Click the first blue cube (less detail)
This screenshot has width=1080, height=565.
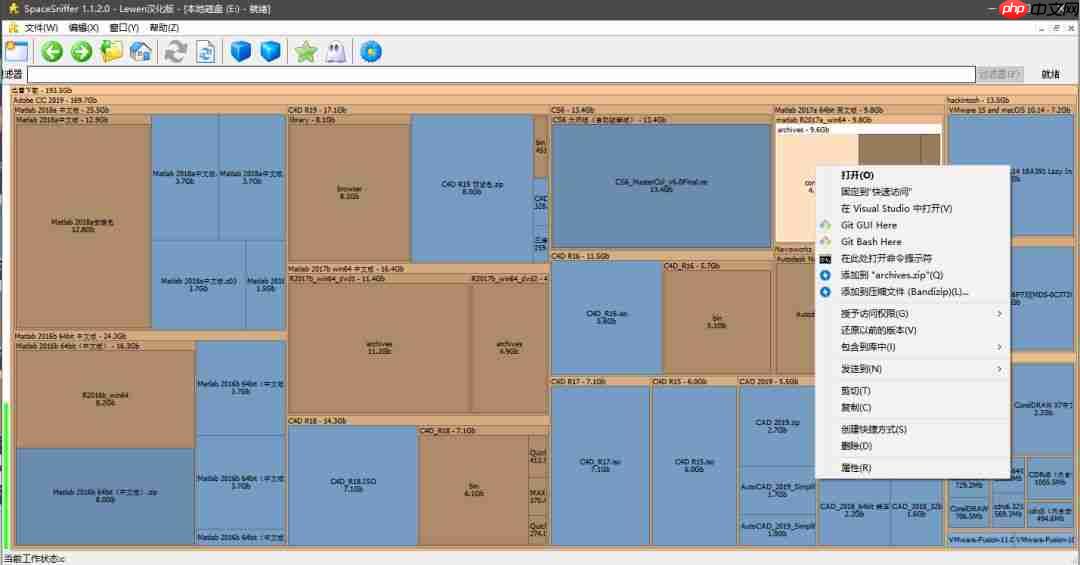pos(240,52)
